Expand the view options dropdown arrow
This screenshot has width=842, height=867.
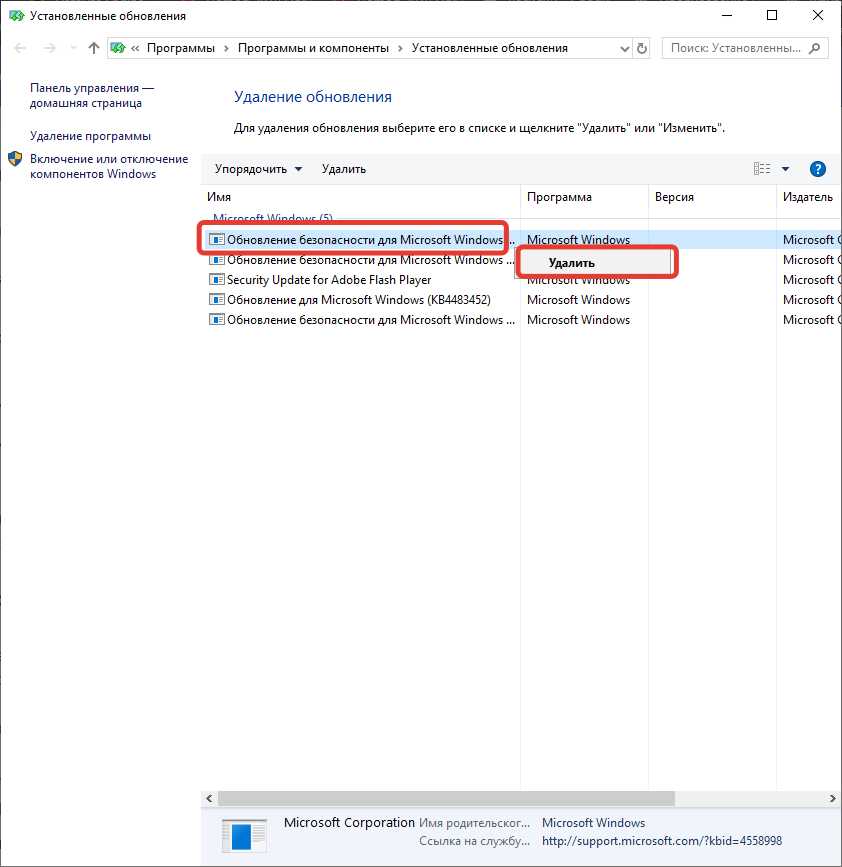coord(785,169)
